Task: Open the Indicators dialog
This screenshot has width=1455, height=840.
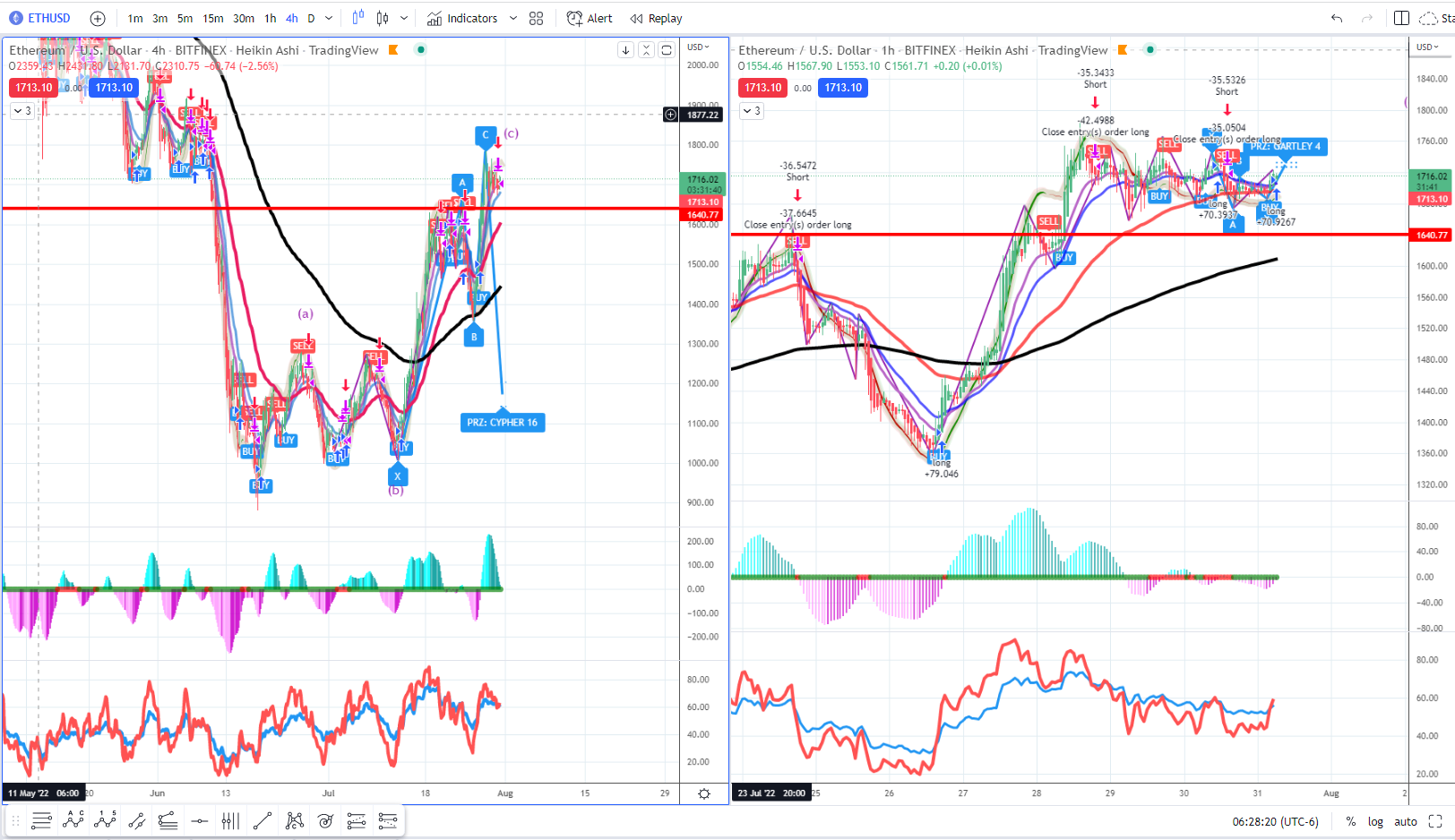Action: pos(462,18)
